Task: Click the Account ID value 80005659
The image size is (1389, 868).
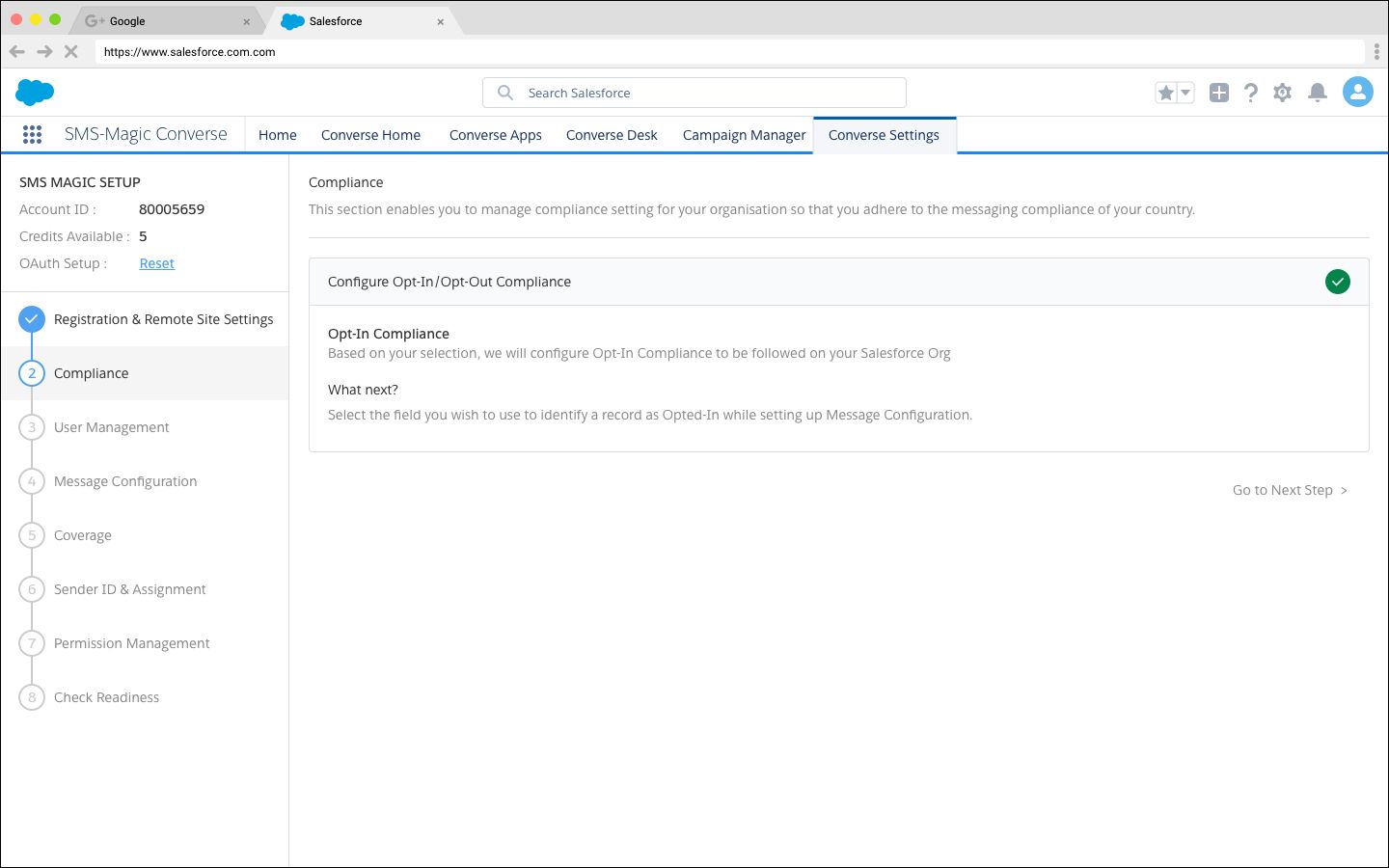Action: coord(172,209)
